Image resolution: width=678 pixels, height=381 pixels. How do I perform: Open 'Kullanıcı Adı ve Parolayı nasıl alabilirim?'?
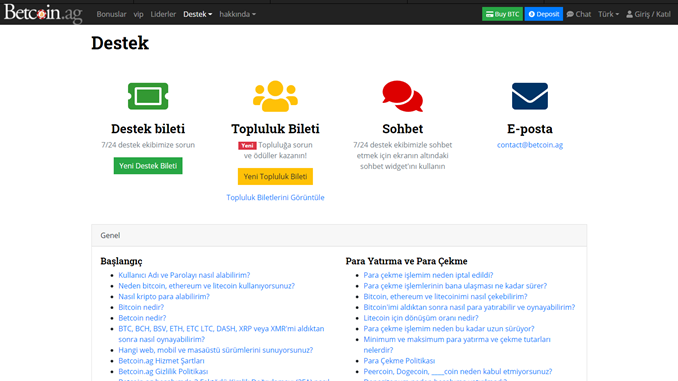184,275
